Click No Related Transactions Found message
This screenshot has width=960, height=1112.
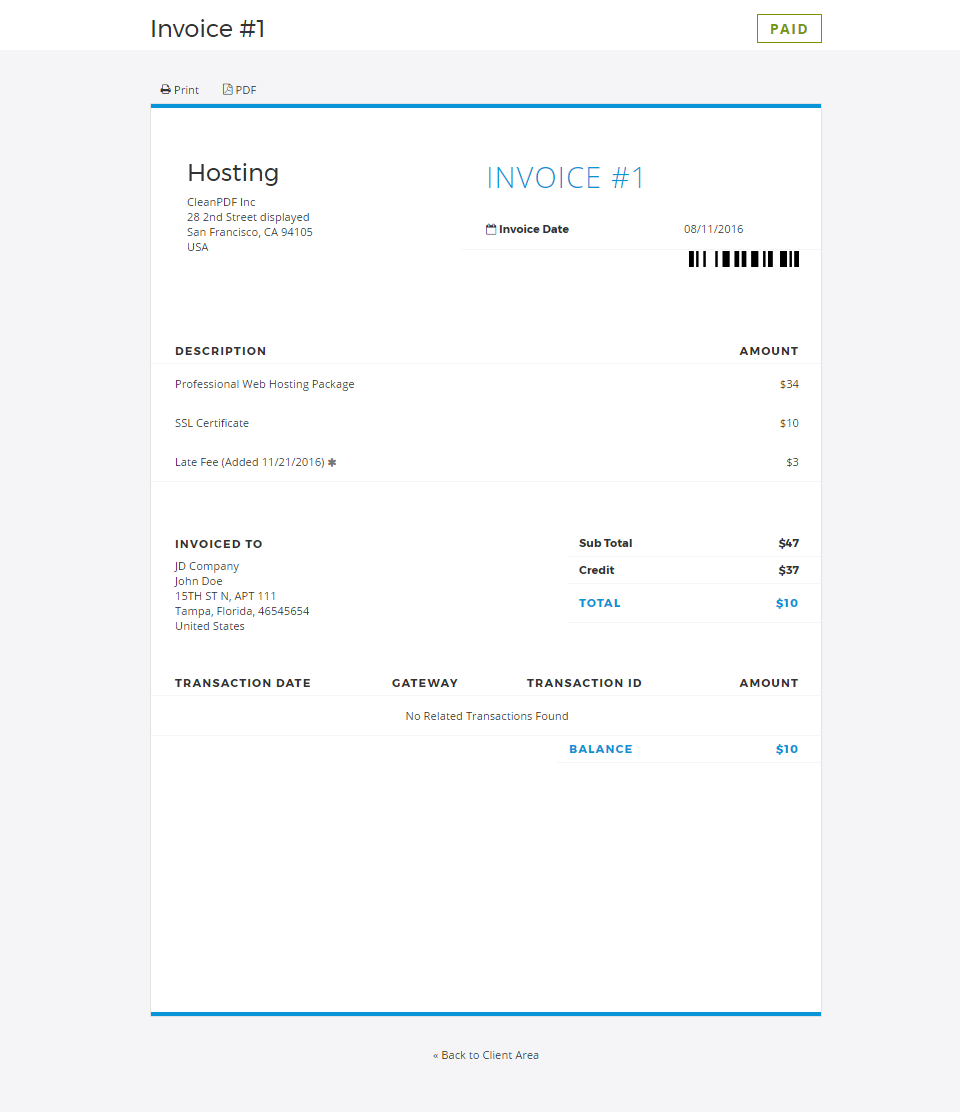(x=487, y=716)
